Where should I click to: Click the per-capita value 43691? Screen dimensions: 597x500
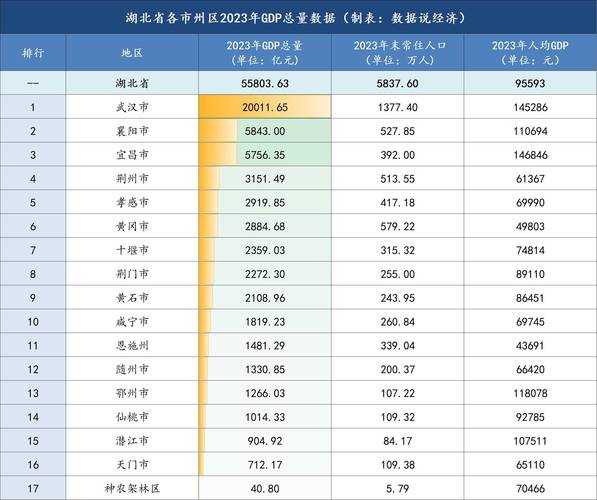(530, 346)
